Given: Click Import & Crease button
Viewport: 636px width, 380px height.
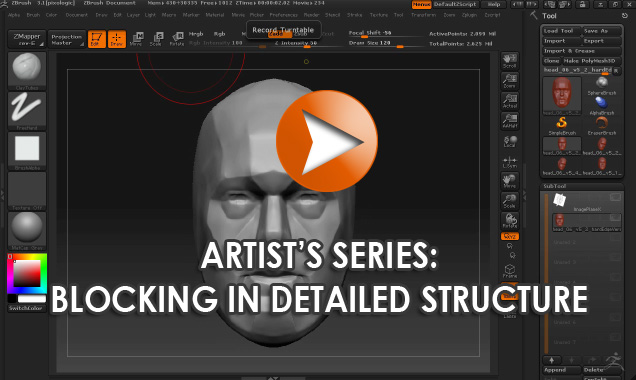Looking at the screenshot, I should (x=582, y=51).
